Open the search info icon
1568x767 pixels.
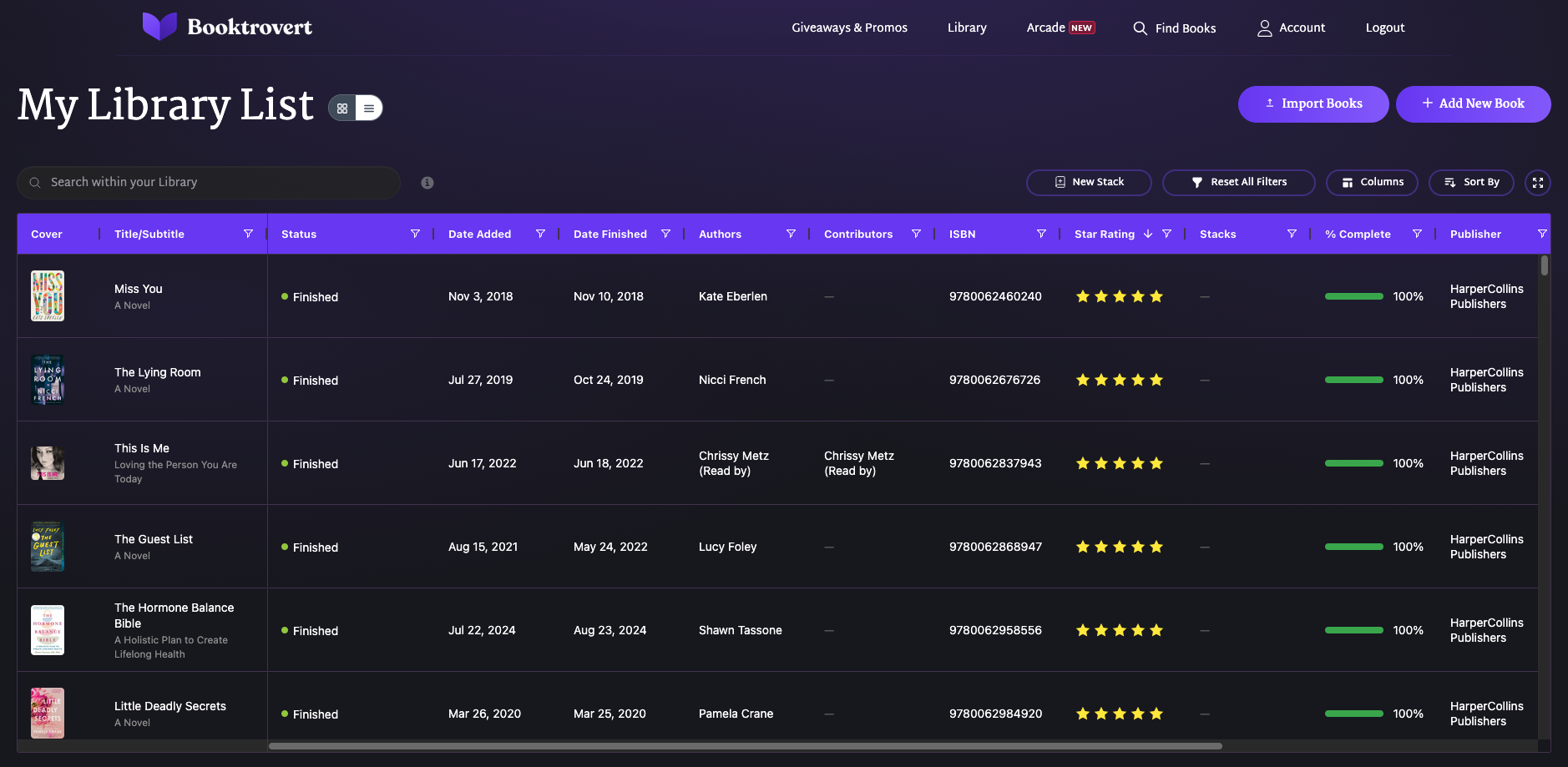[x=427, y=183]
